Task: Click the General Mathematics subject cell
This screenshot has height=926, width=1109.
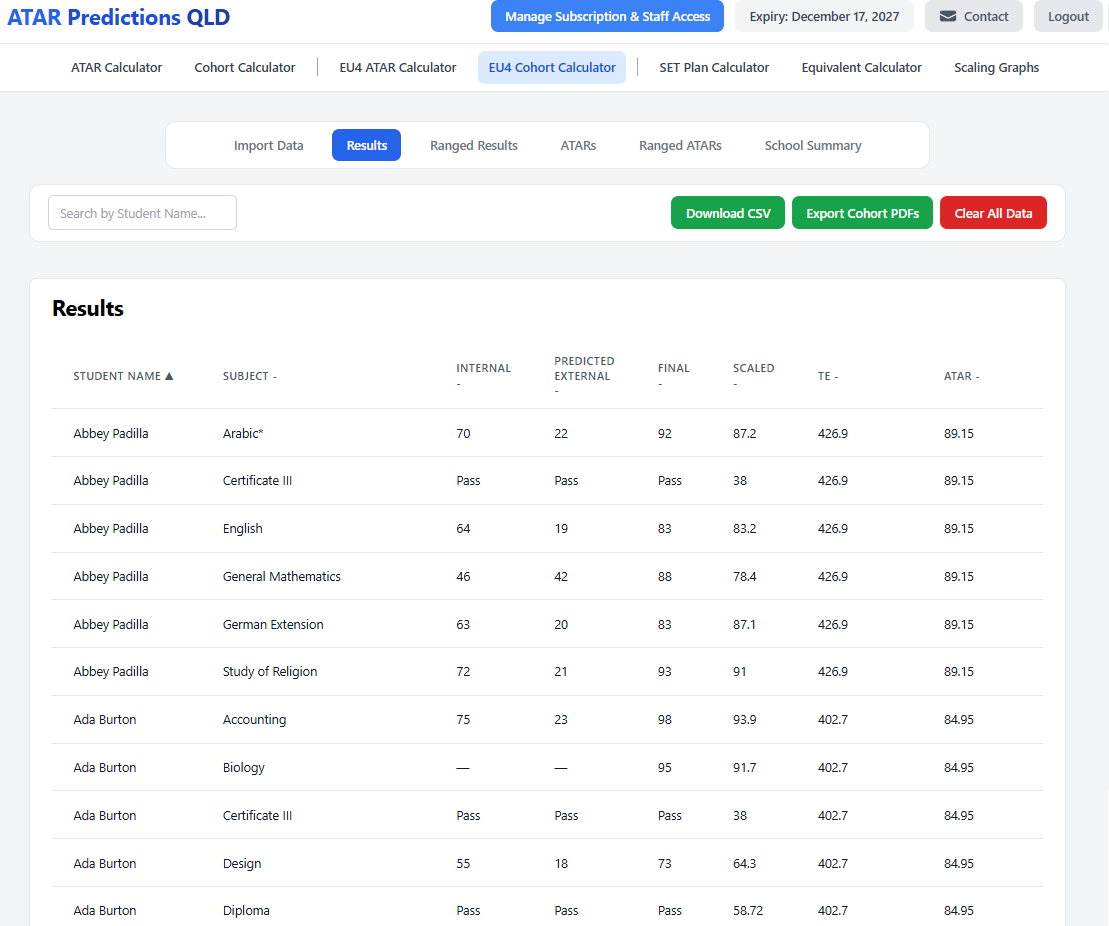Action: pos(281,577)
